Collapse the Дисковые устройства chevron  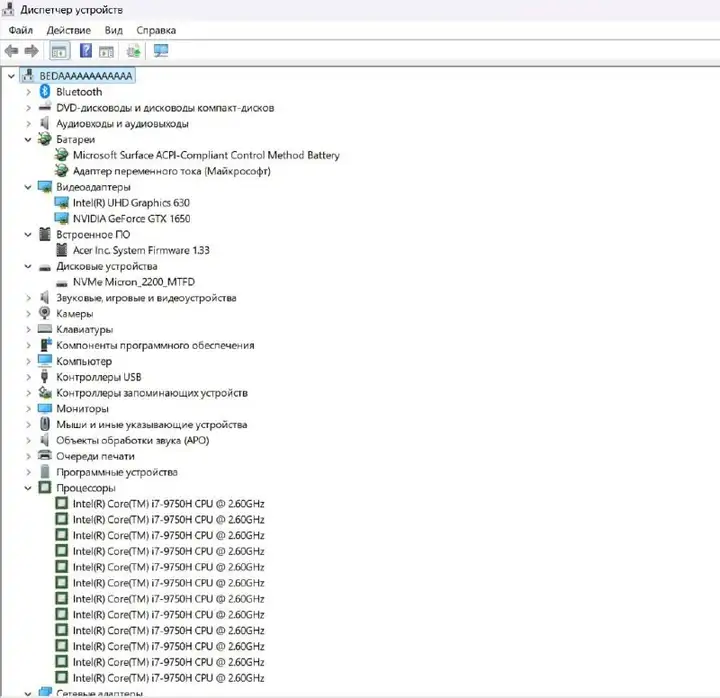tap(28, 266)
